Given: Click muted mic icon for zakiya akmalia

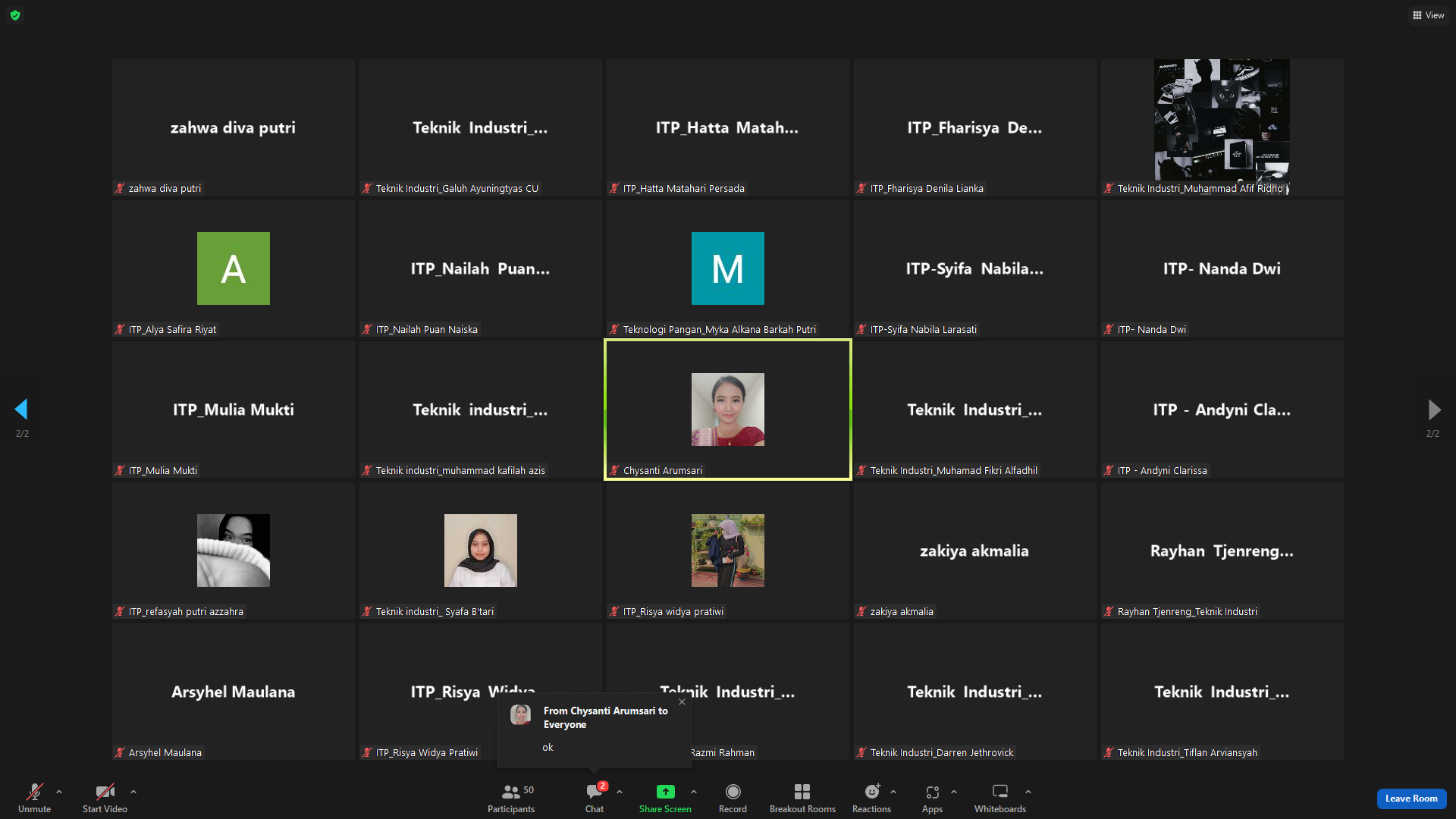Looking at the screenshot, I should click(861, 611).
